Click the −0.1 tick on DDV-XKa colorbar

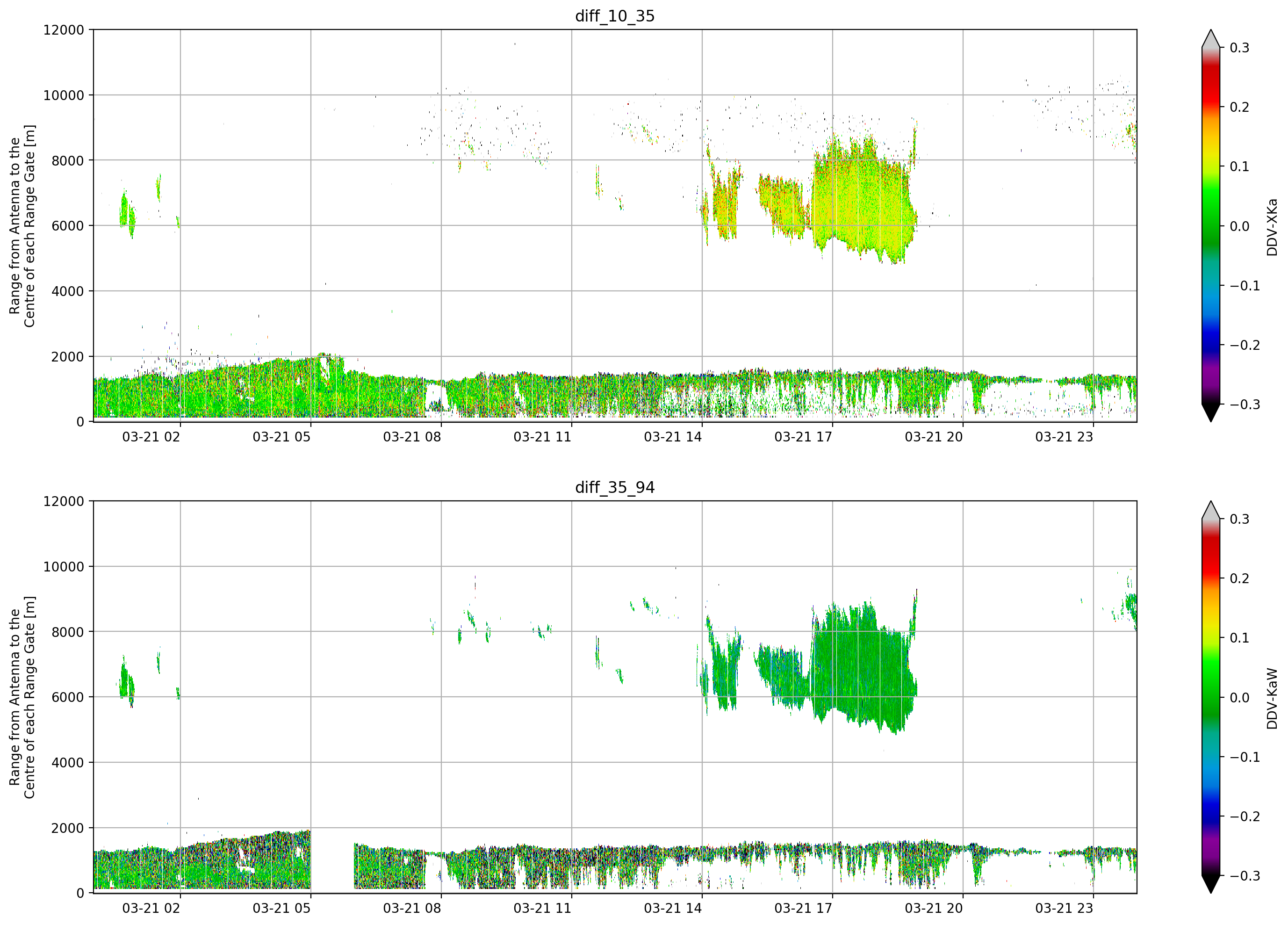tap(1245, 285)
